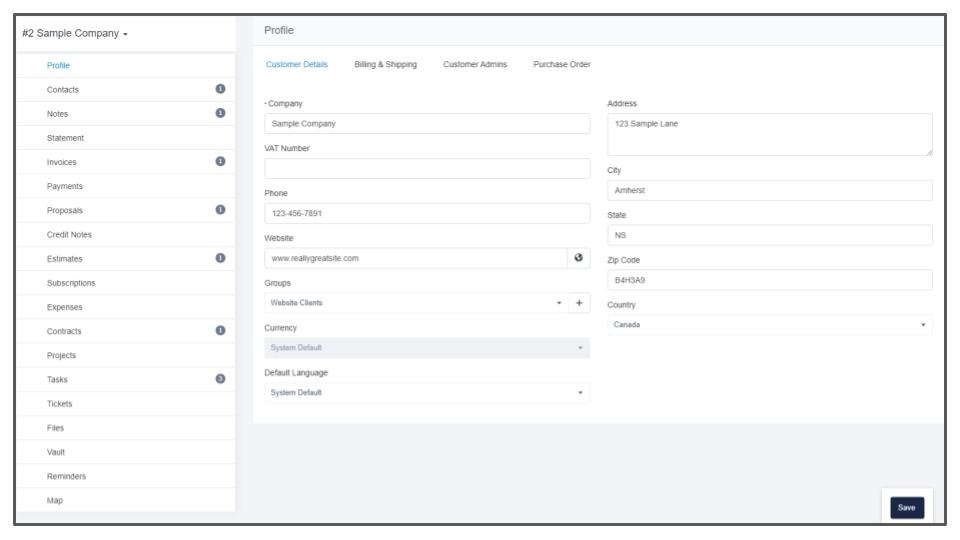Click the Invoices count badge

tap(220, 161)
